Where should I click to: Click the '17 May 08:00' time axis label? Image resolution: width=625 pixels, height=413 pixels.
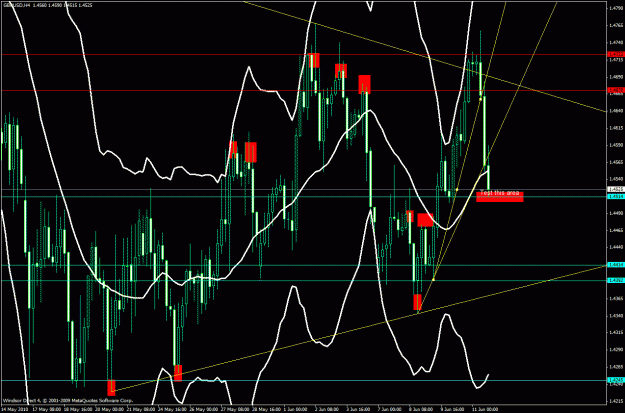point(47,409)
